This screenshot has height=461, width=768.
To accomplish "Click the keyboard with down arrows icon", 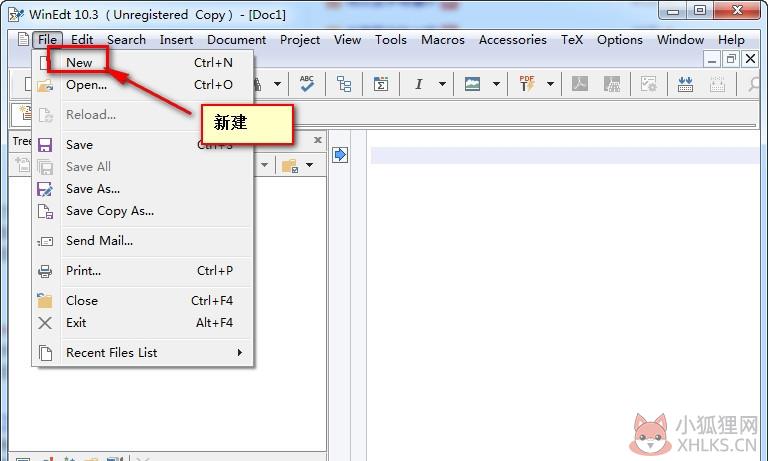I will [685, 84].
